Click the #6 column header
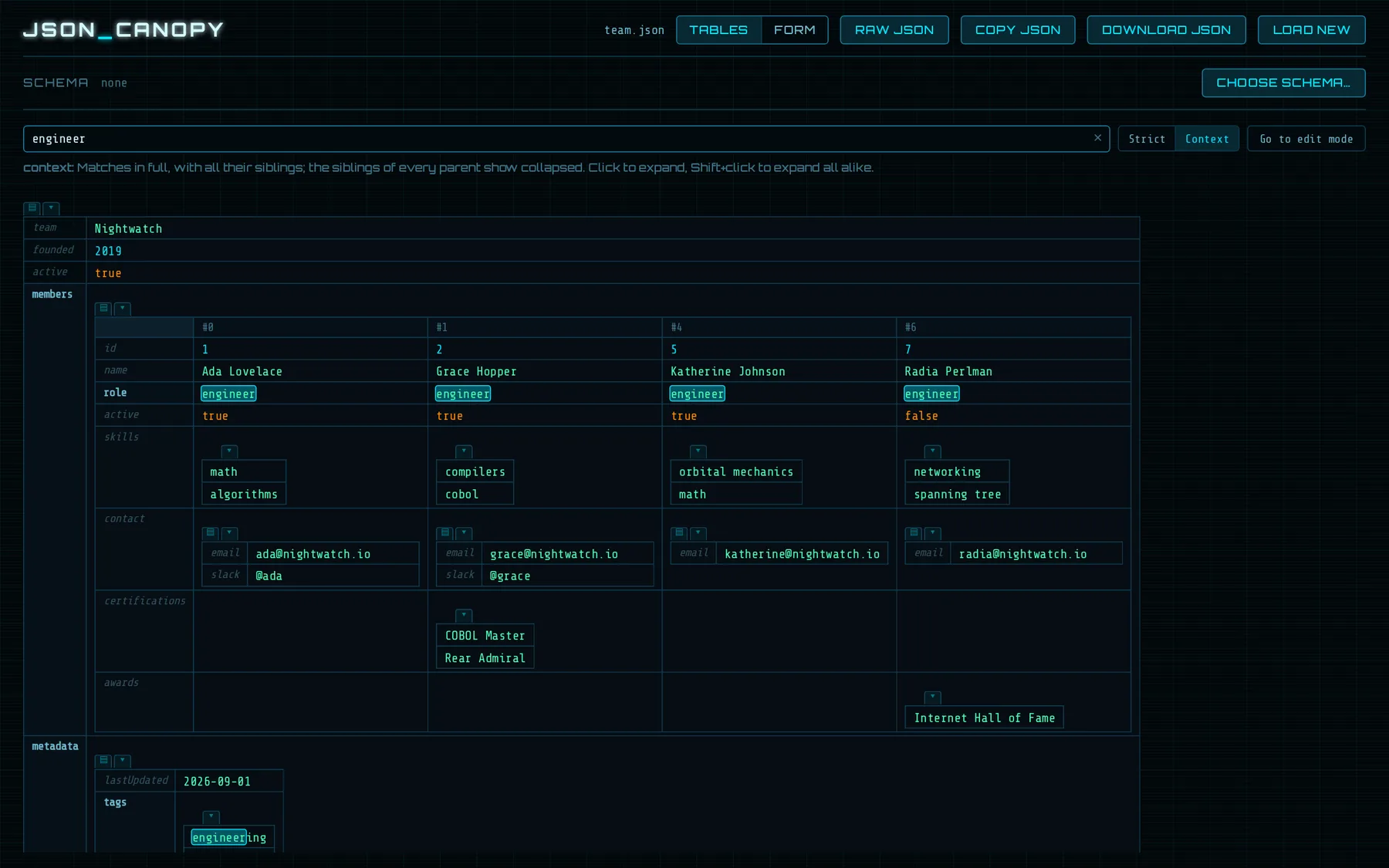The width and height of the screenshot is (1389, 868). point(1013,327)
